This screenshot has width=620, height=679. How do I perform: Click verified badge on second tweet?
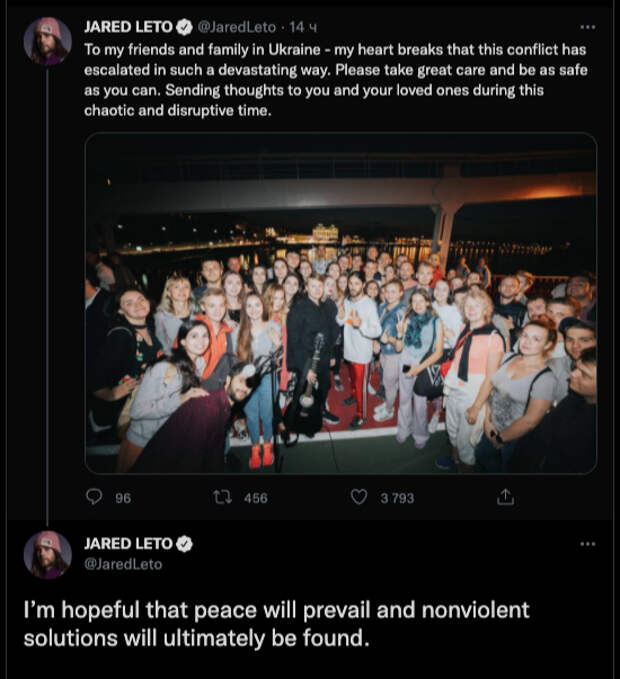(x=184, y=544)
